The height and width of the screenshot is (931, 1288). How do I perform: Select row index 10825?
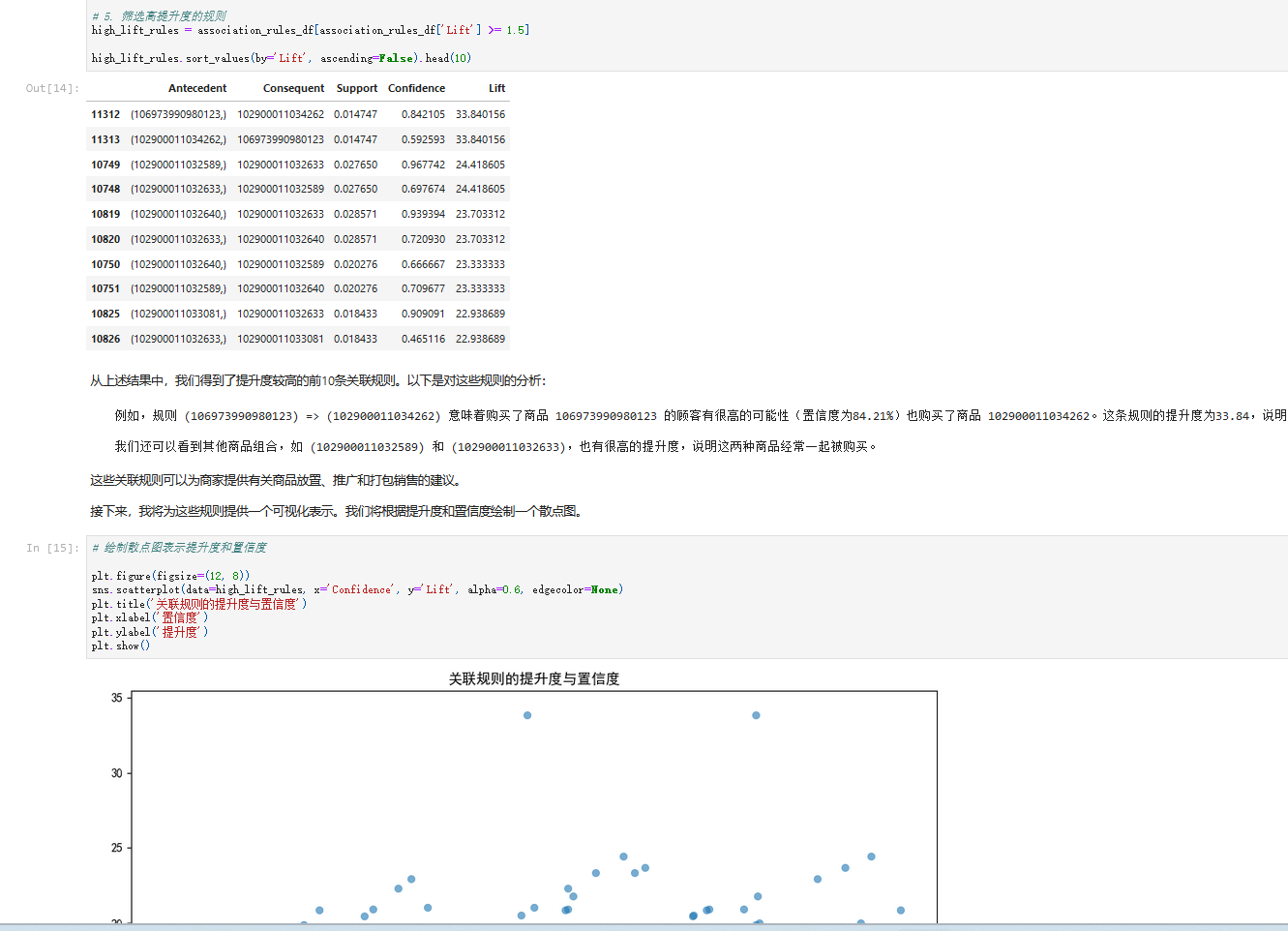click(105, 314)
